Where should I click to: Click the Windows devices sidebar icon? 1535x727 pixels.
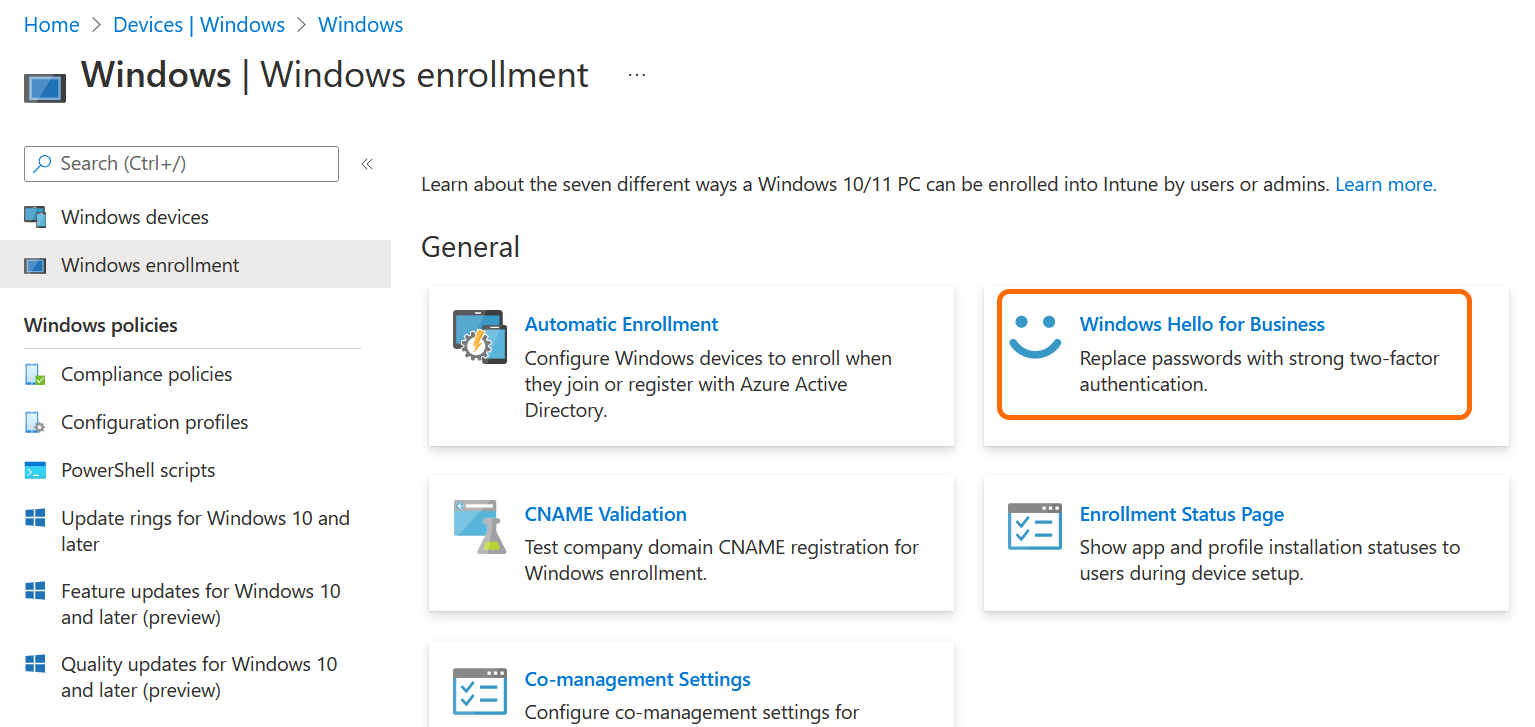[35, 217]
